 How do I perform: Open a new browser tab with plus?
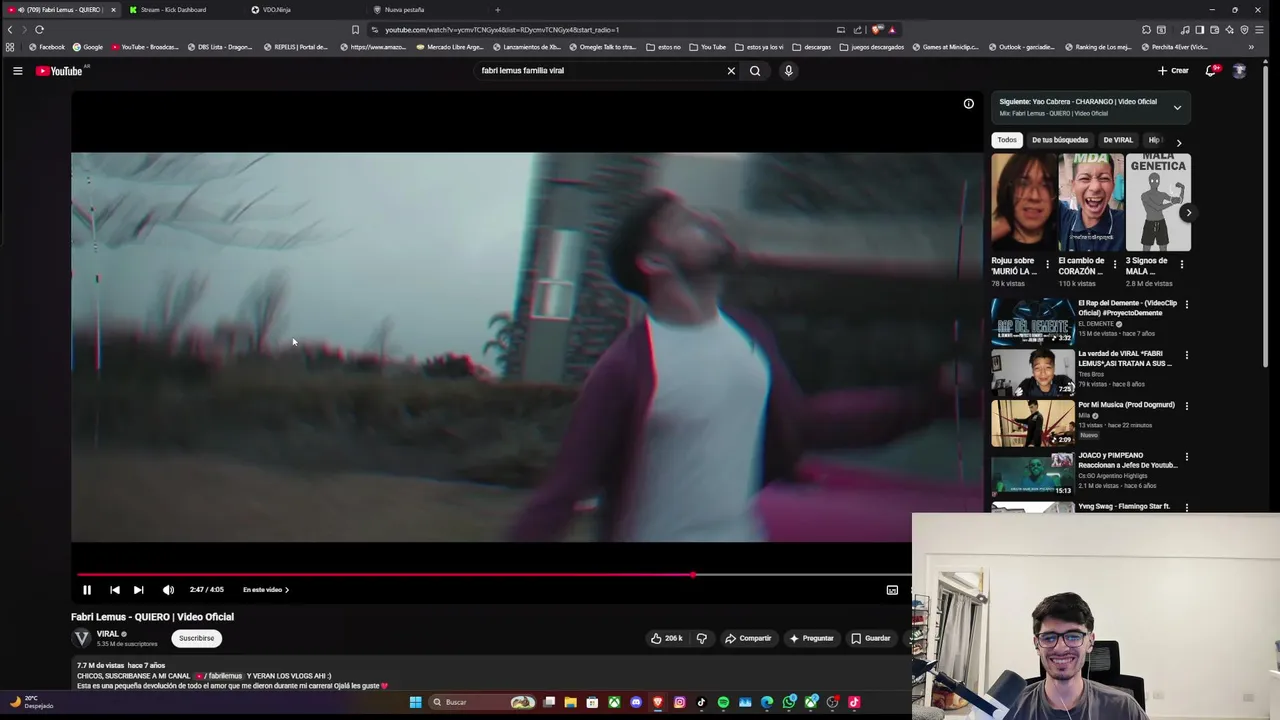pos(497,10)
